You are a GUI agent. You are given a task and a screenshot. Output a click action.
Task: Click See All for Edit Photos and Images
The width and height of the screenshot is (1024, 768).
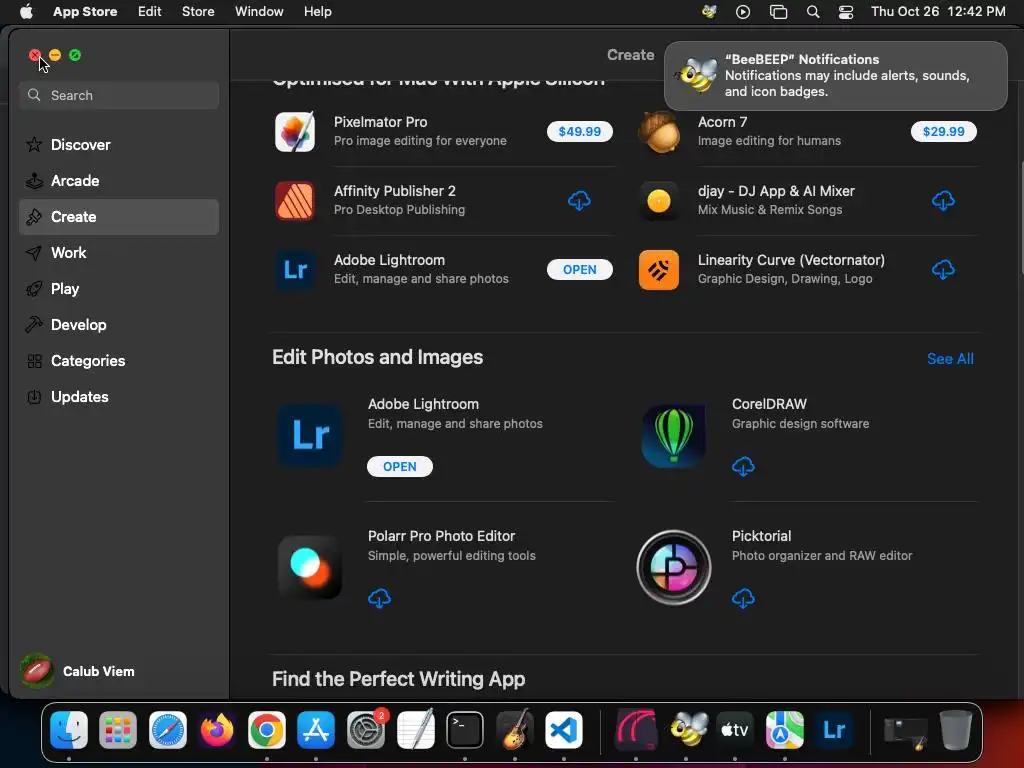point(950,359)
